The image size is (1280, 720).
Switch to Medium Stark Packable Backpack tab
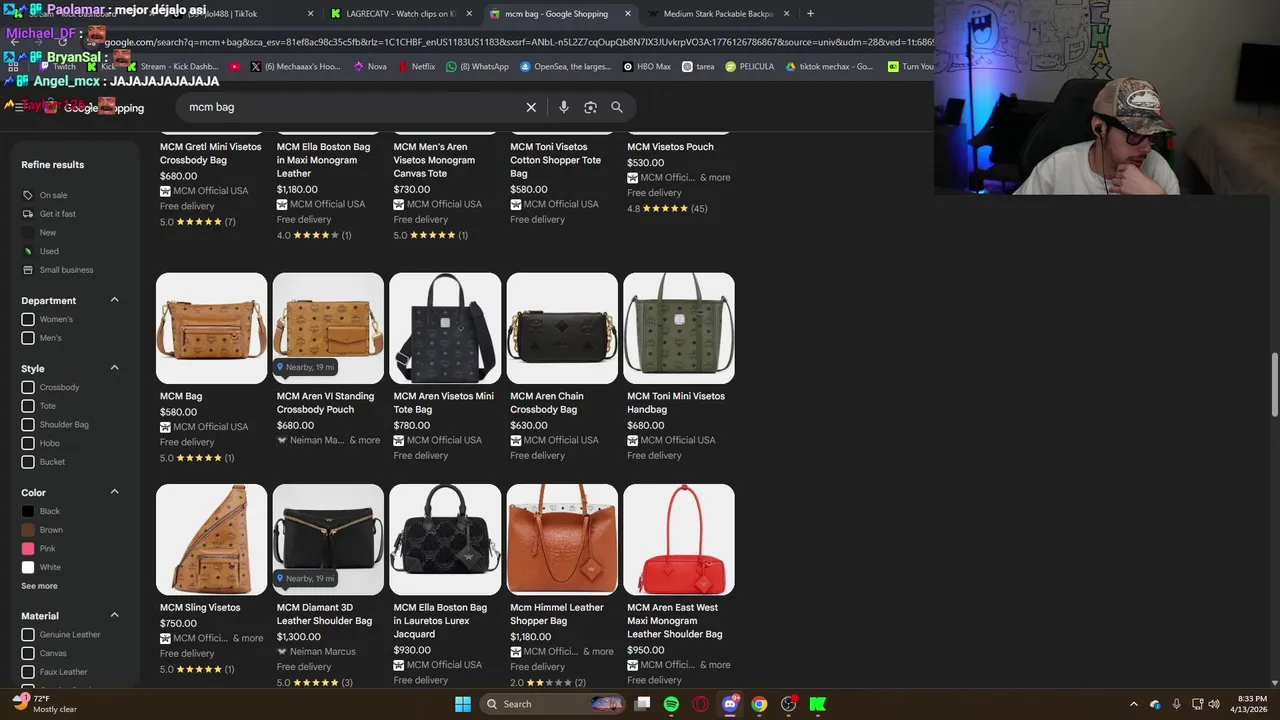[x=718, y=14]
